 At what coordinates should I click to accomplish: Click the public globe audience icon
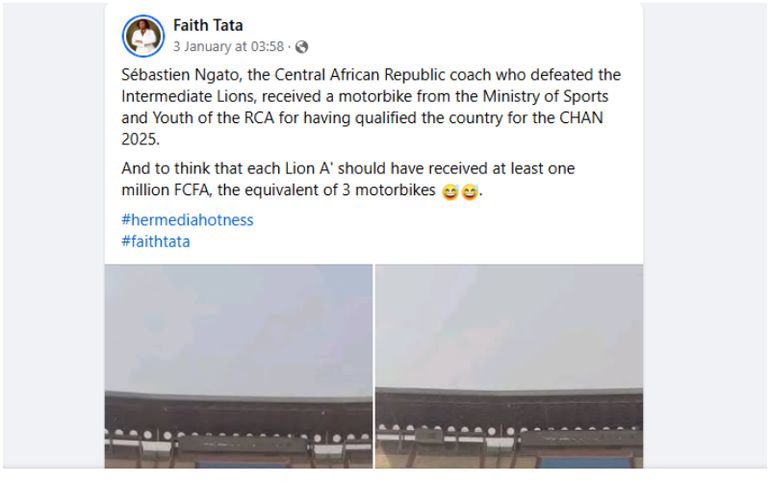click(x=302, y=47)
